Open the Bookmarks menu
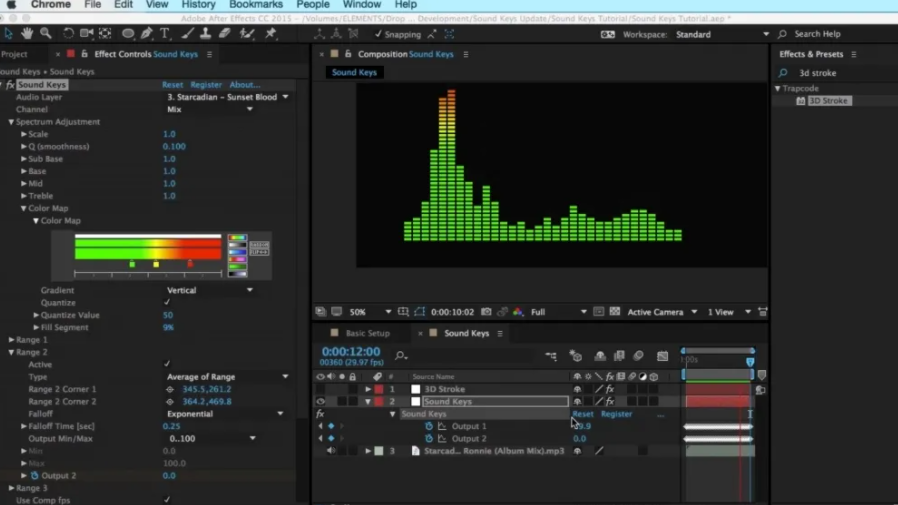This screenshot has width=898, height=505. point(255,5)
